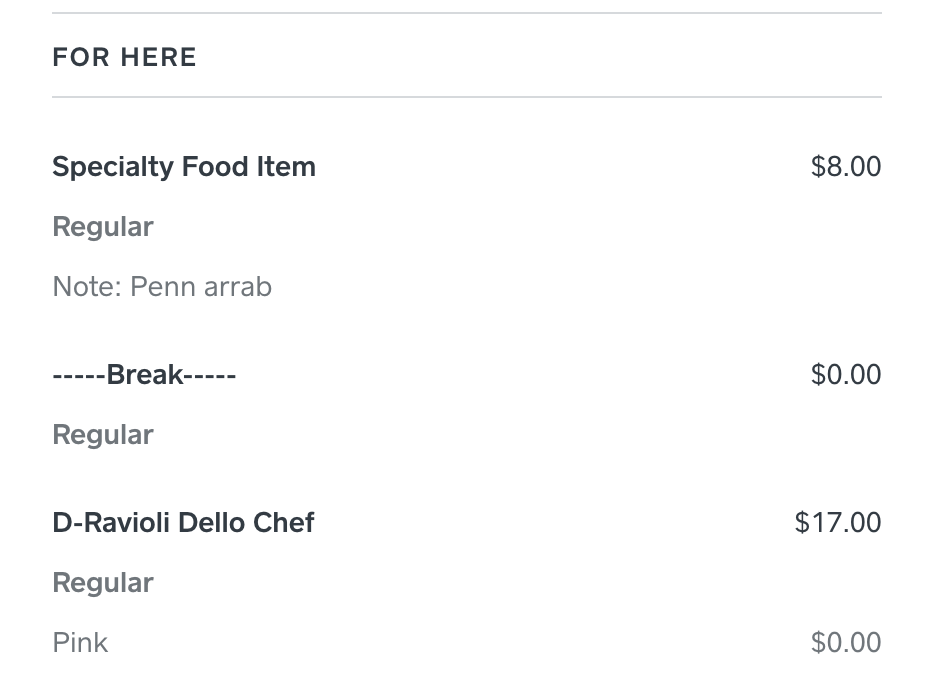The image size is (950, 686).
Task: Select the word Specialty in the first item
Action: (113, 167)
